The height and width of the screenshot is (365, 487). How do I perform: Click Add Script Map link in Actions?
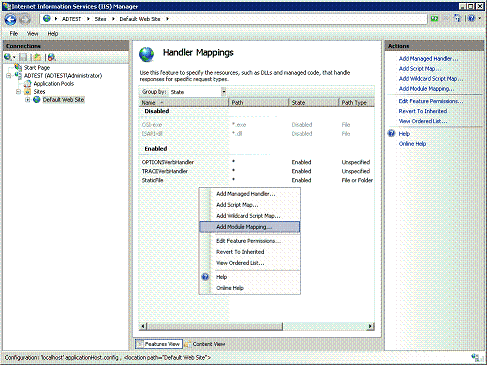pos(420,68)
